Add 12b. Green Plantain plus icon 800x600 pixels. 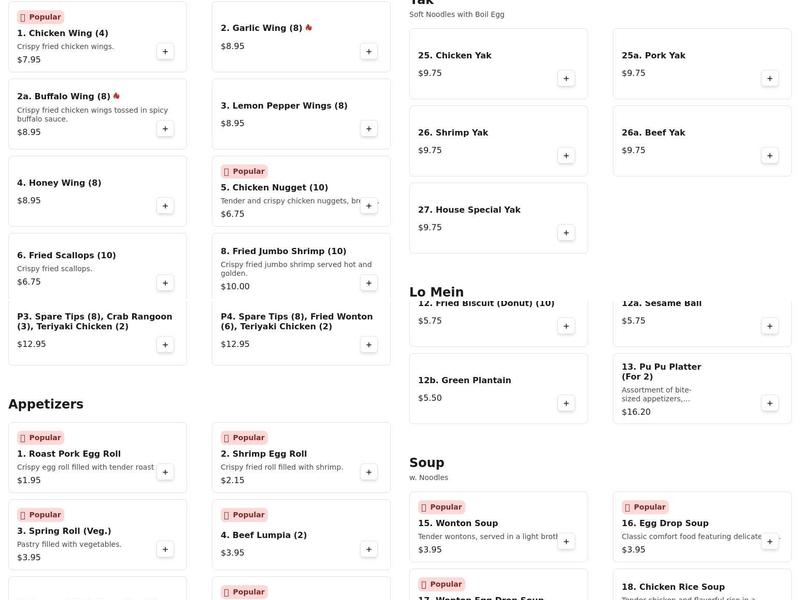click(x=566, y=404)
